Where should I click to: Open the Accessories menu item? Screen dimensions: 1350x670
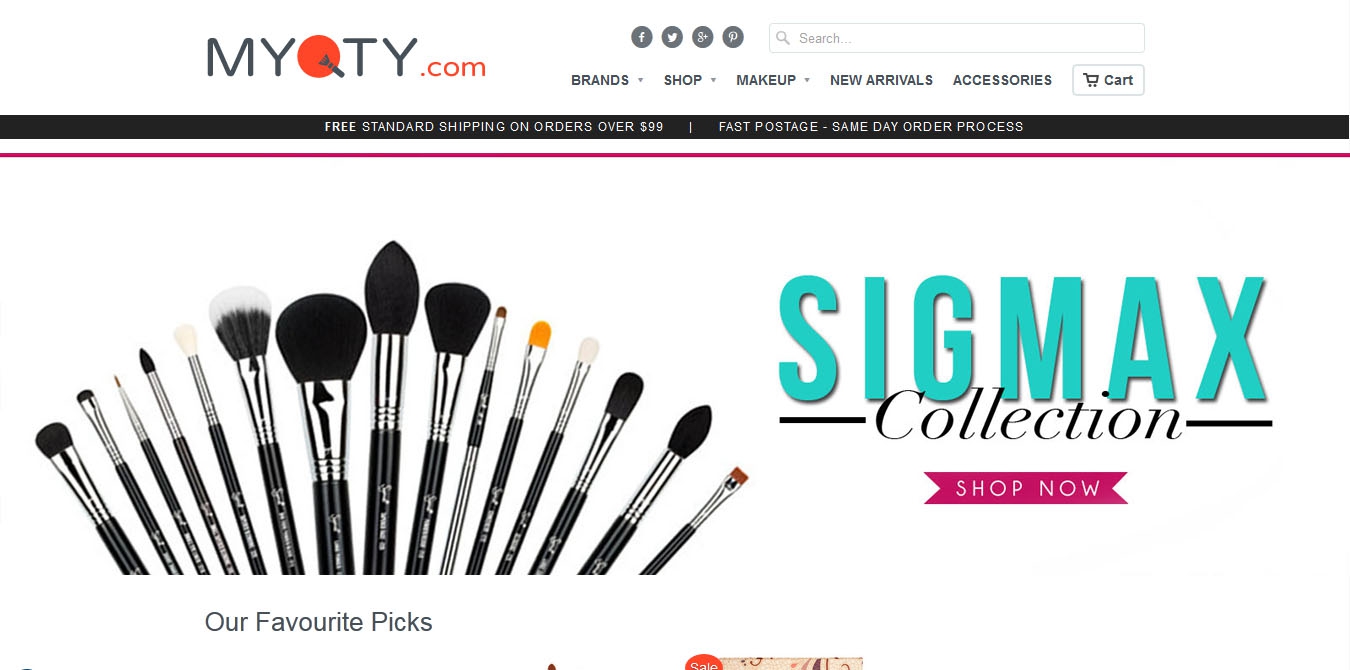click(x=1002, y=80)
